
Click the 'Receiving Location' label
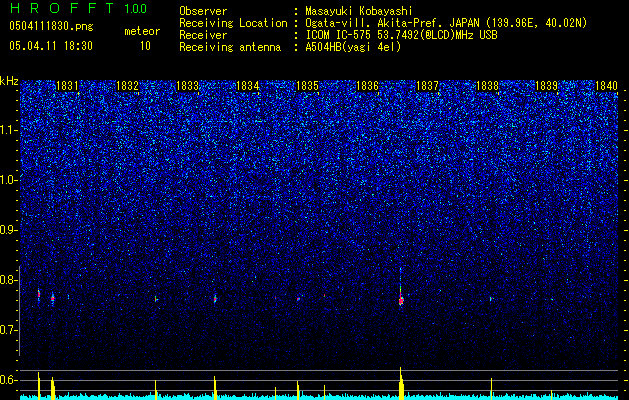(233, 23)
